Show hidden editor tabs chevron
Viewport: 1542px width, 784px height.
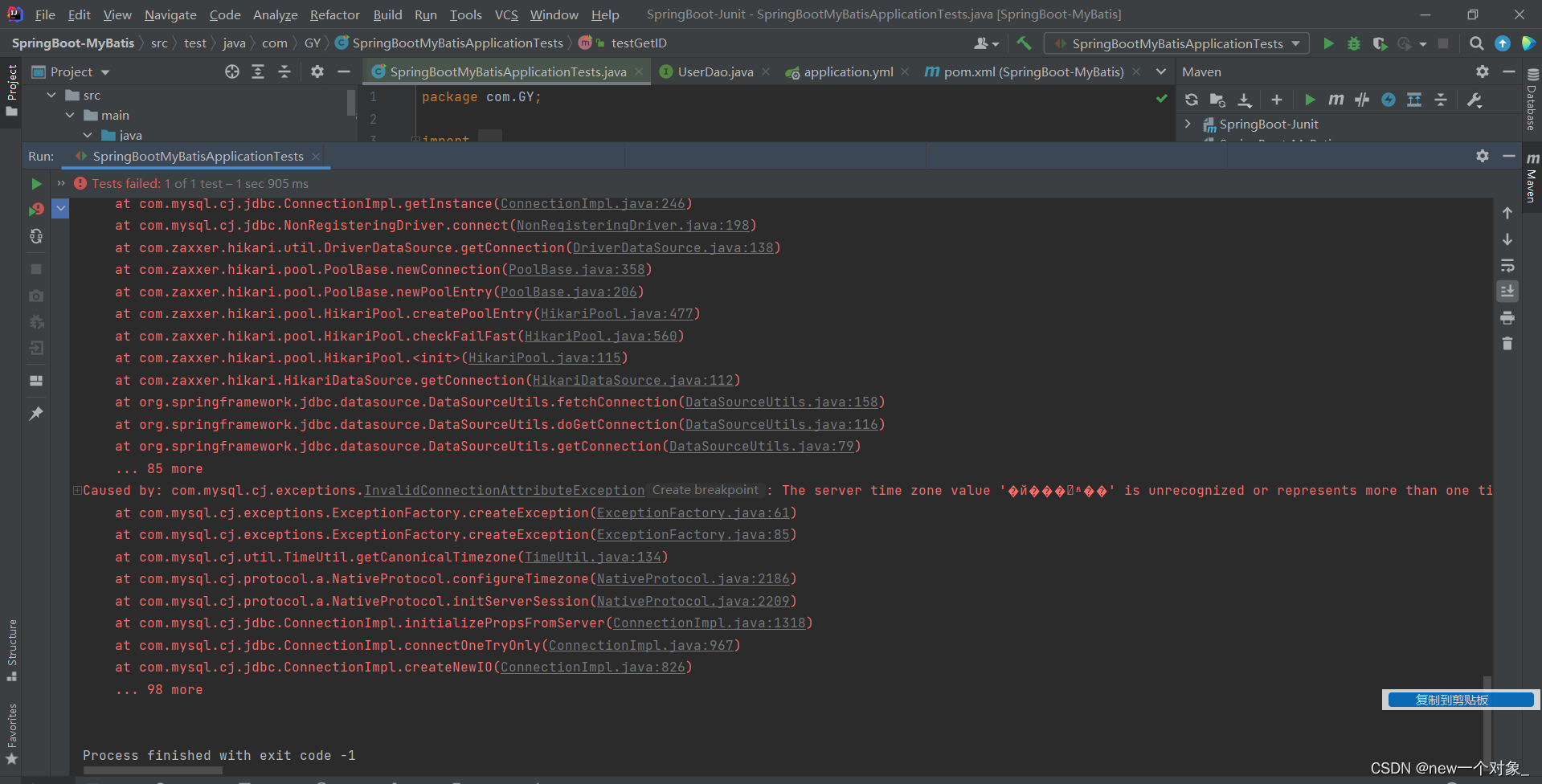(1160, 71)
